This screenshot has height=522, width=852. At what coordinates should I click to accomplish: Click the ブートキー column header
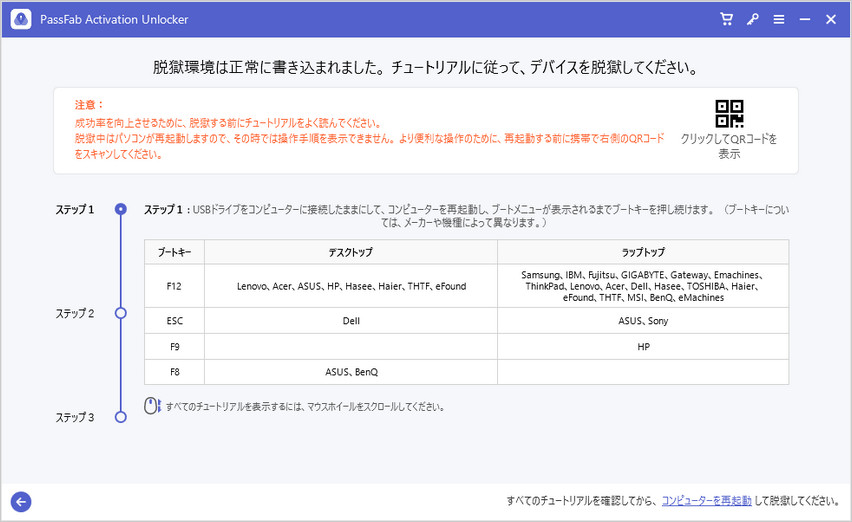(174, 252)
